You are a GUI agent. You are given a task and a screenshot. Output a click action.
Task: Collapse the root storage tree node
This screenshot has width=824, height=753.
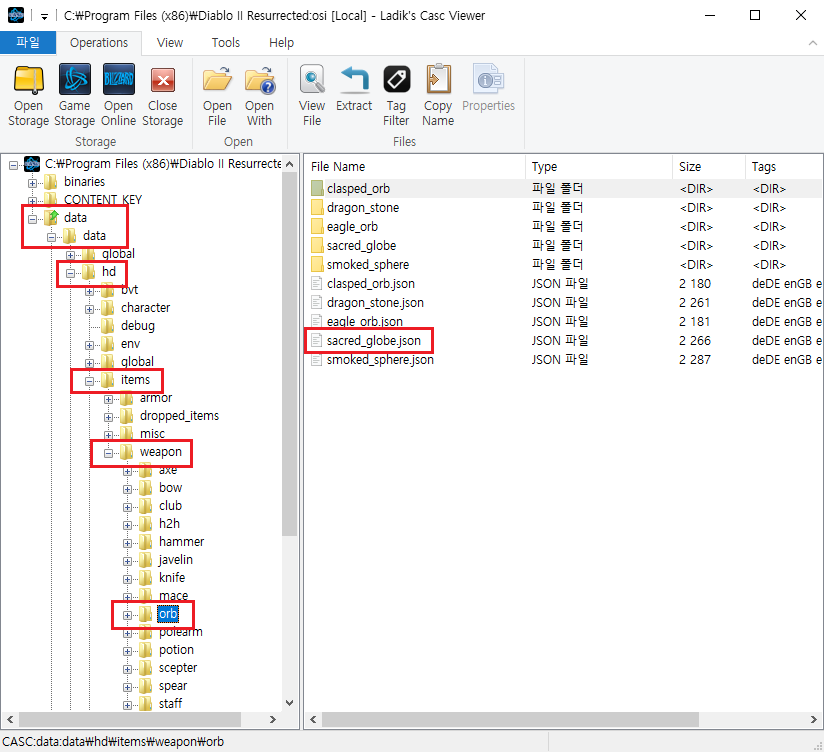point(13,166)
